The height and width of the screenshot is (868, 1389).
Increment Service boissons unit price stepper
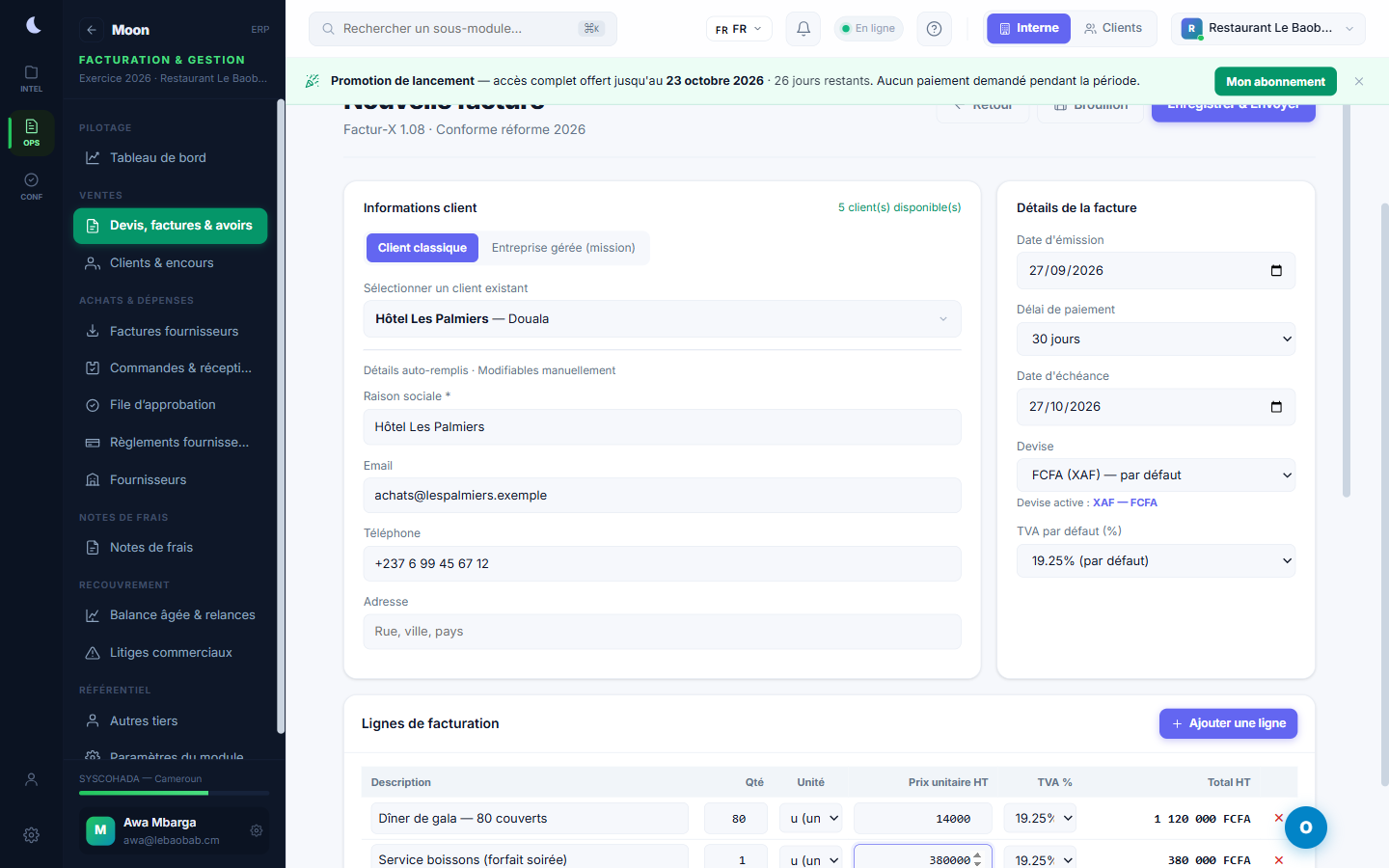pyautogui.click(x=977, y=855)
